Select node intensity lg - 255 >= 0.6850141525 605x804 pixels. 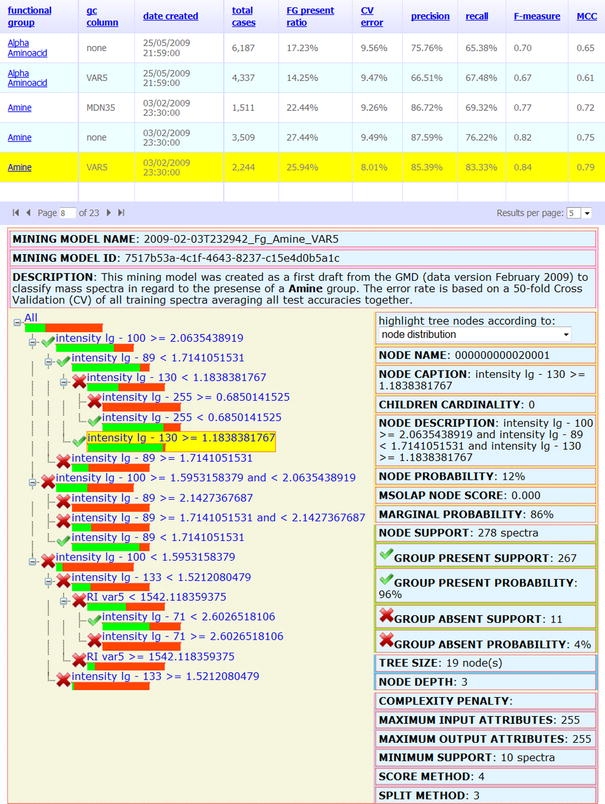(x=196, y=397)
